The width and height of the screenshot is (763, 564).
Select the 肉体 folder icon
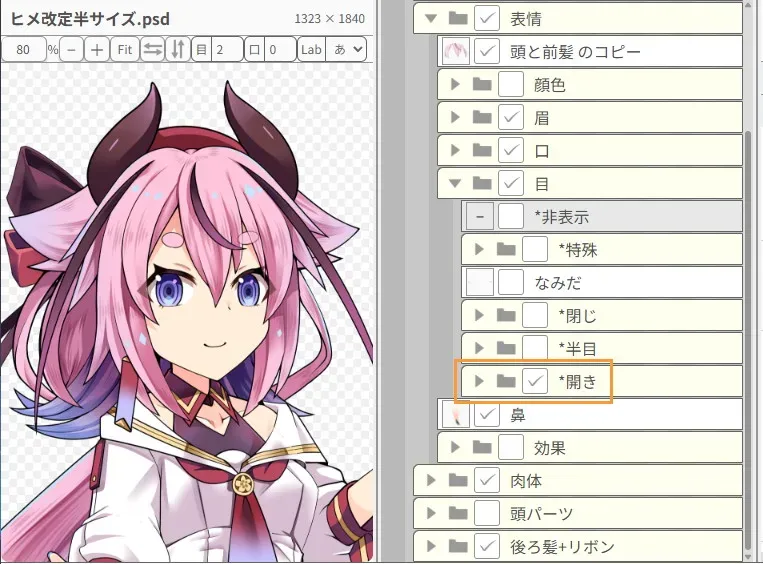pyautogui.click(x=458, y=481)
